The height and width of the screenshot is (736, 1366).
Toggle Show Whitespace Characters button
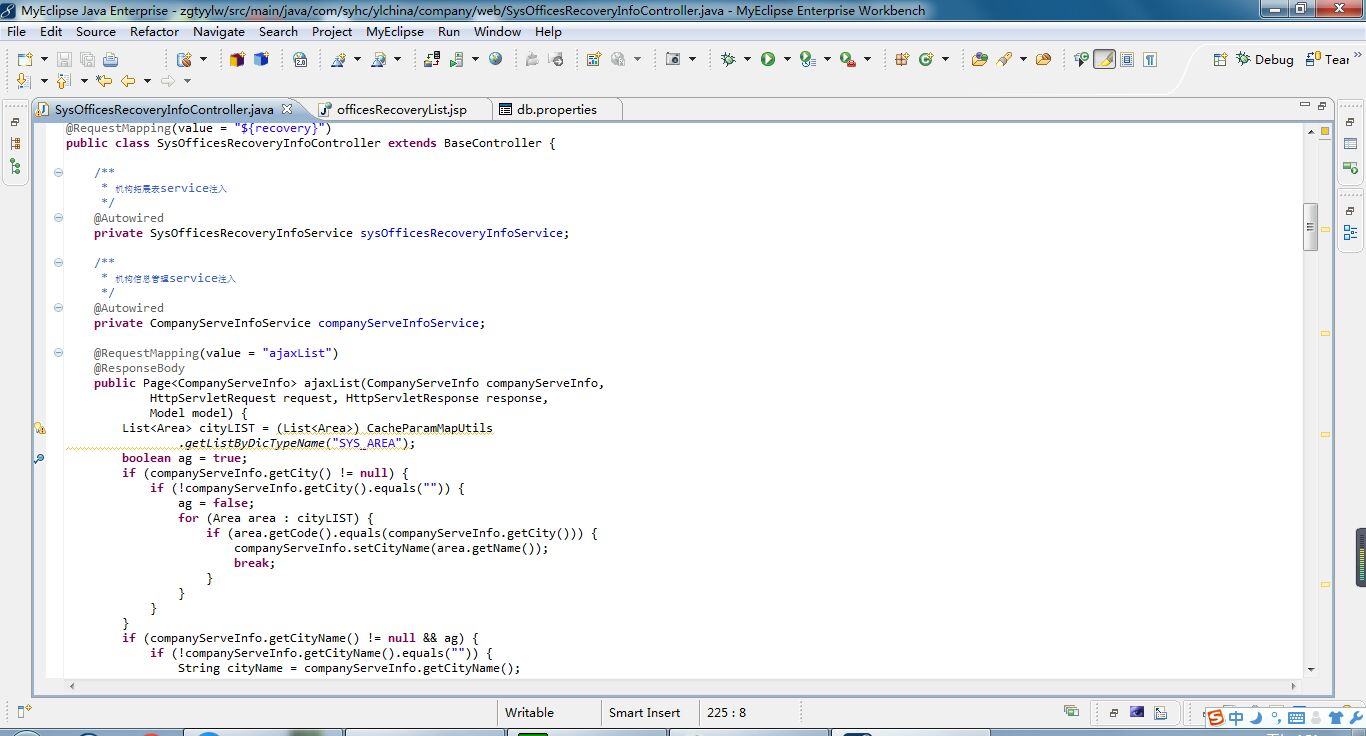coord(1150,60)
